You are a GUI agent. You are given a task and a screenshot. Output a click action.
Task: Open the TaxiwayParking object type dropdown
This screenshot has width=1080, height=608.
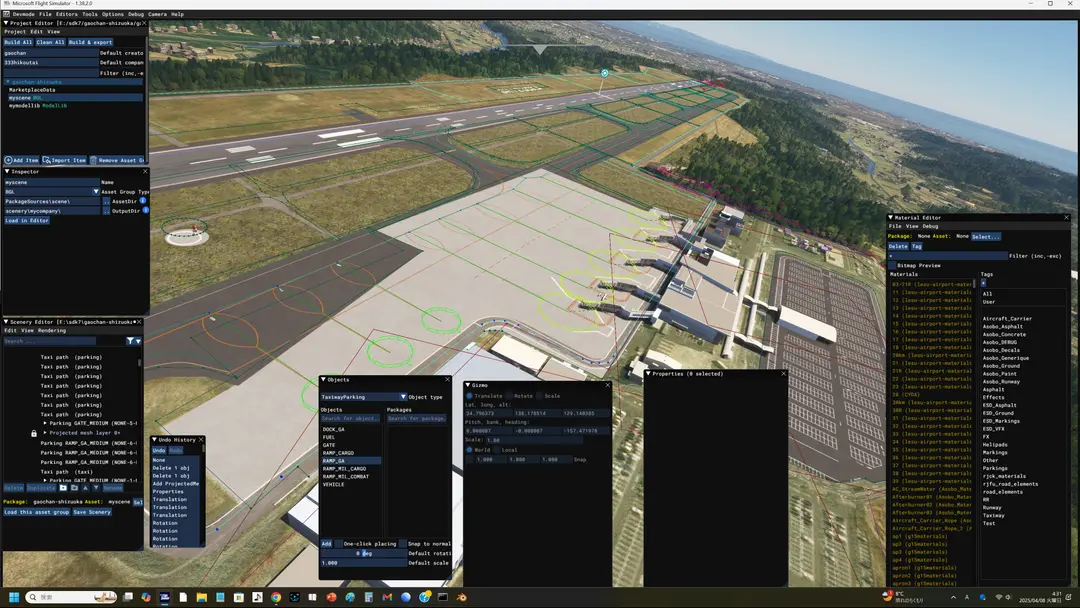(x=403, y=397)
